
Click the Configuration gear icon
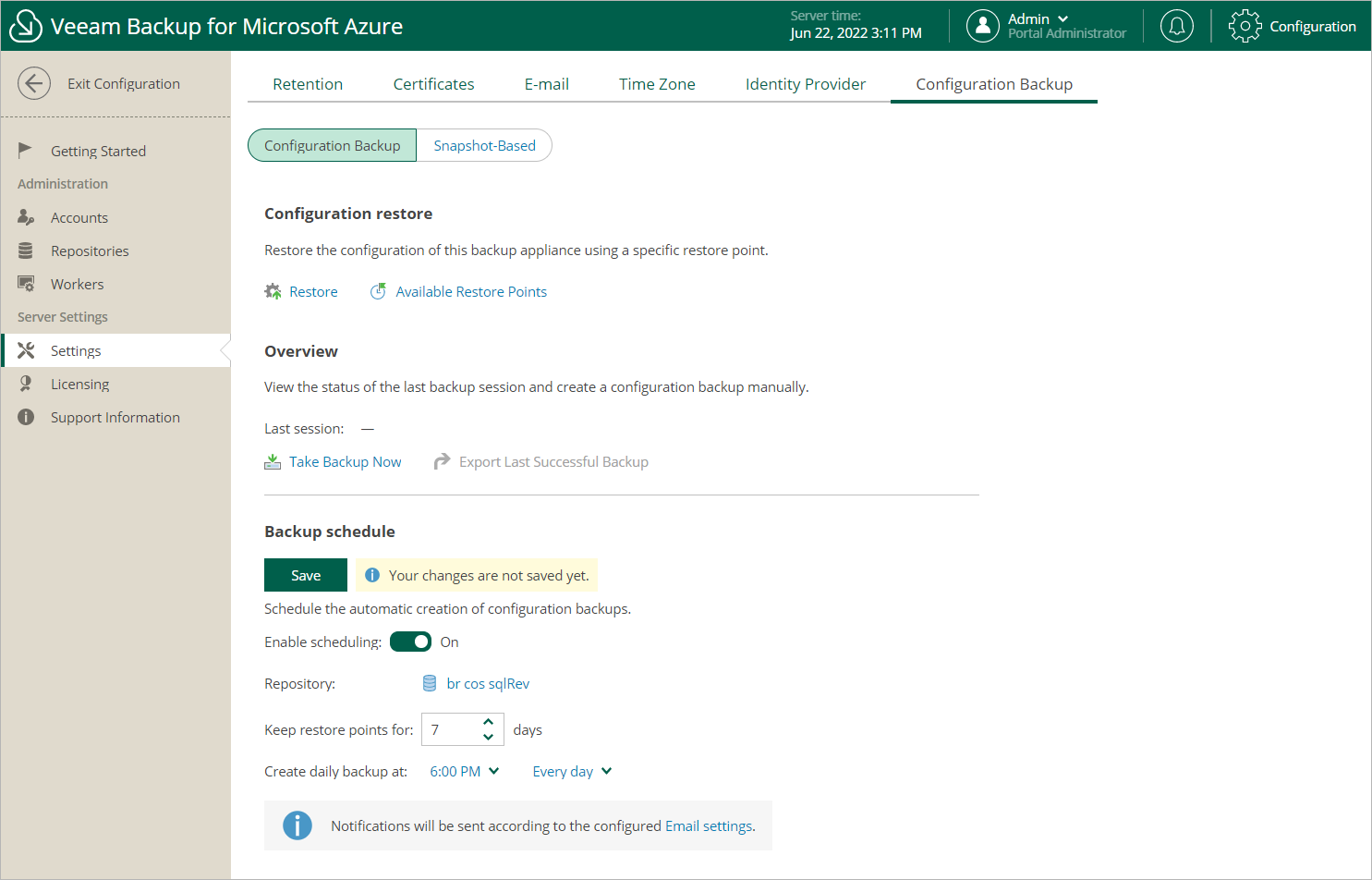click(1245, 26)
